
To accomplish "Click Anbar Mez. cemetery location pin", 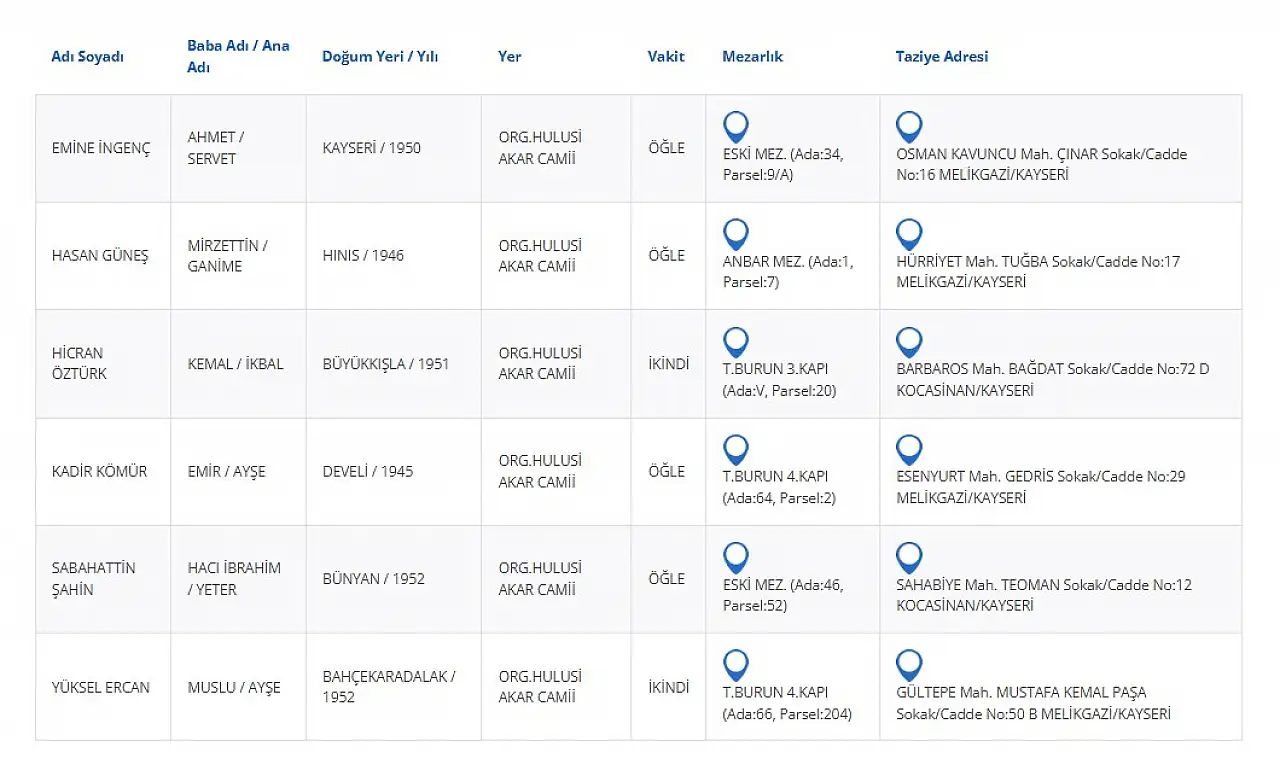I will [736, 234].
